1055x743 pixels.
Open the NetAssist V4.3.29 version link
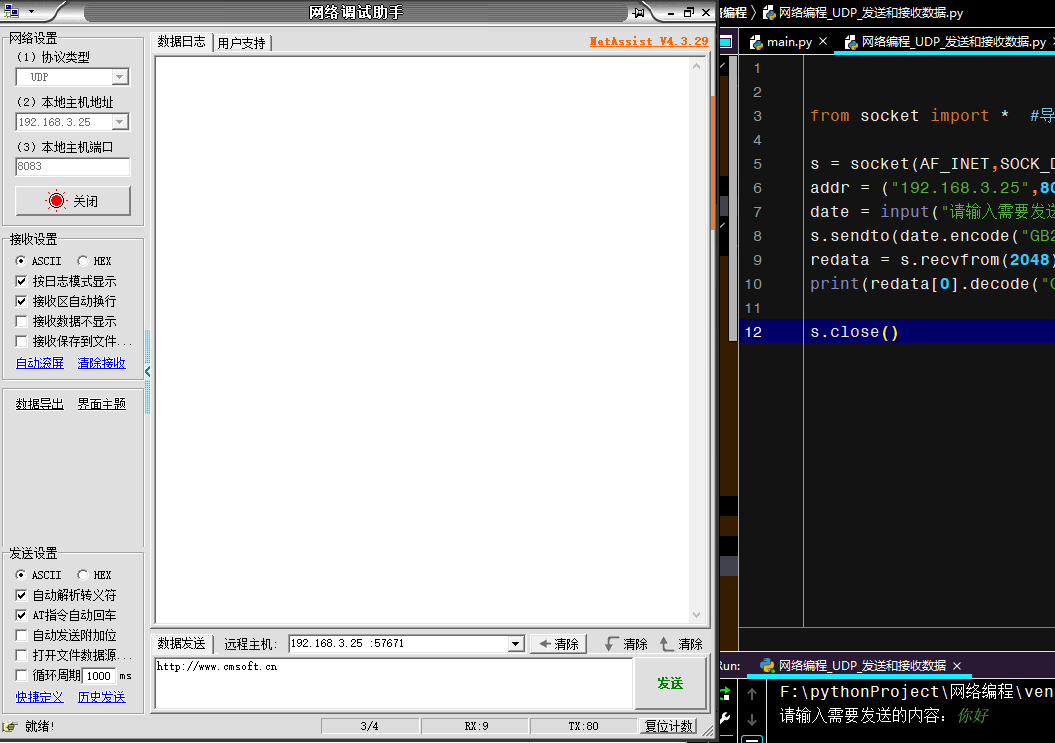coord(649,41)
